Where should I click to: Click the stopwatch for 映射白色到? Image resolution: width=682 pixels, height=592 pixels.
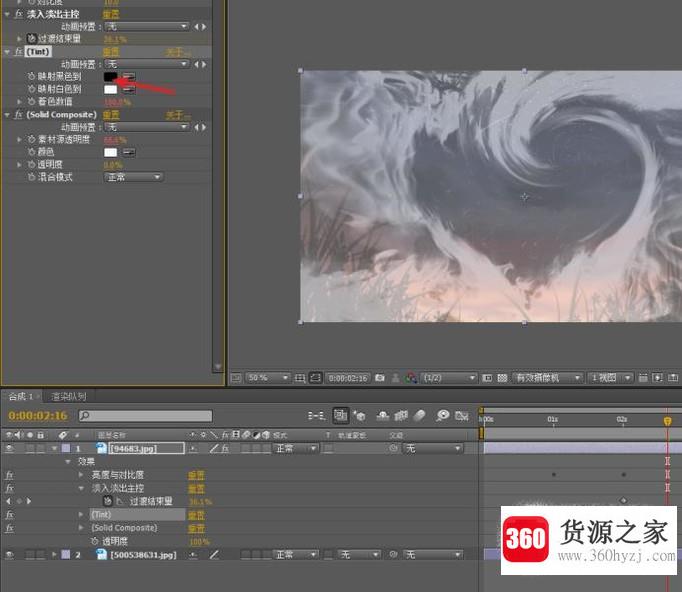click(x=31, y=89)
